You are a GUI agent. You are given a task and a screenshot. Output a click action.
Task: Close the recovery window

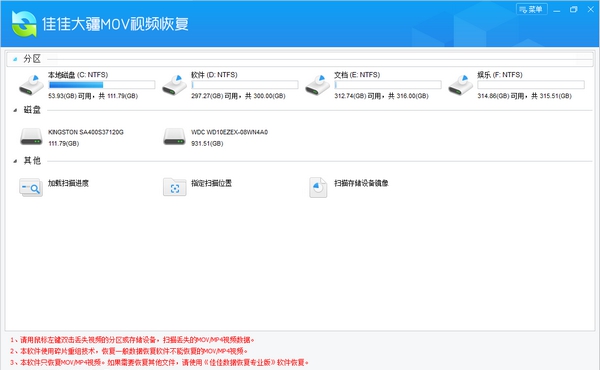click(590, 10)
